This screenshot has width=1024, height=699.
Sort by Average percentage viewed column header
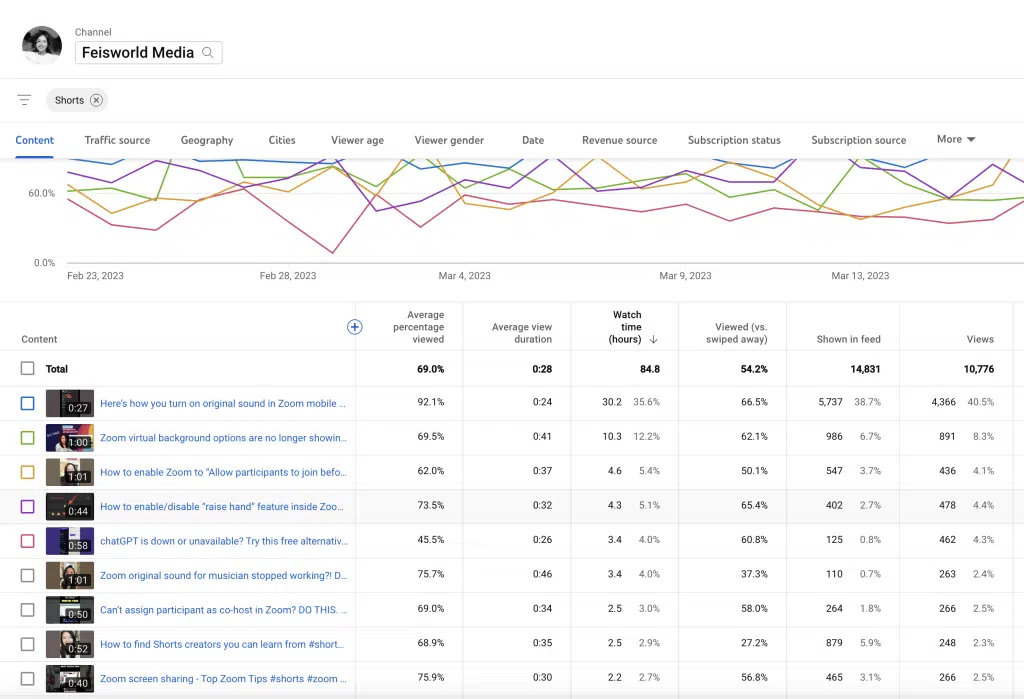click(x=419, y=327)
